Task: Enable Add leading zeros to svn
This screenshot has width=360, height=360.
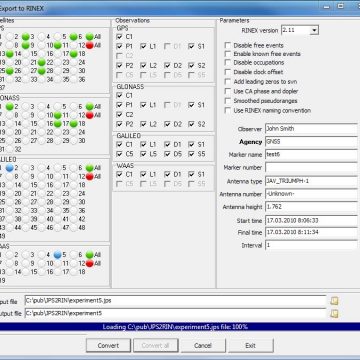Action: click(x=228, y=81)
